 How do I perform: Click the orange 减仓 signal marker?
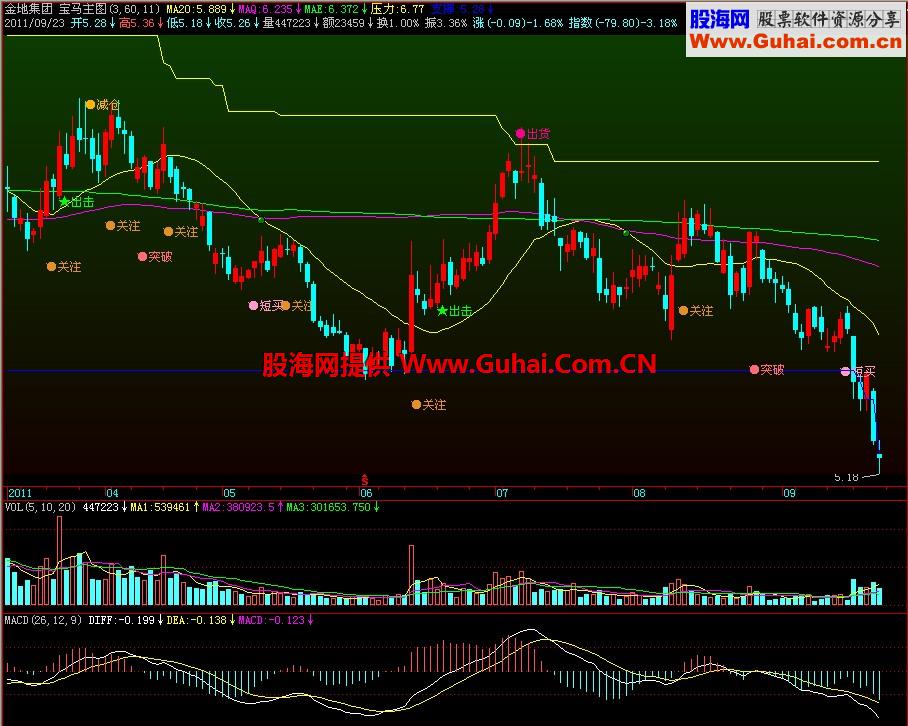point(102,105)
